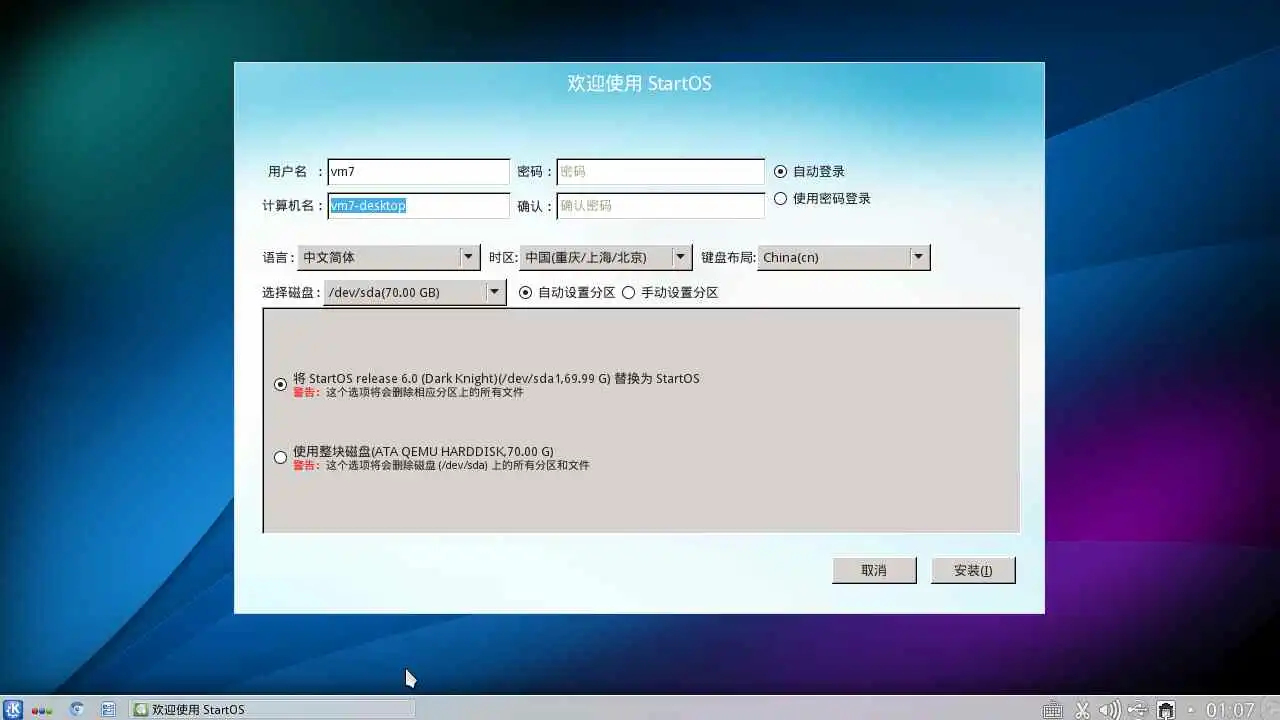Choose 自动设置分区 partition option
This screenshot has width=1280, height=720.
coord(567,292)
